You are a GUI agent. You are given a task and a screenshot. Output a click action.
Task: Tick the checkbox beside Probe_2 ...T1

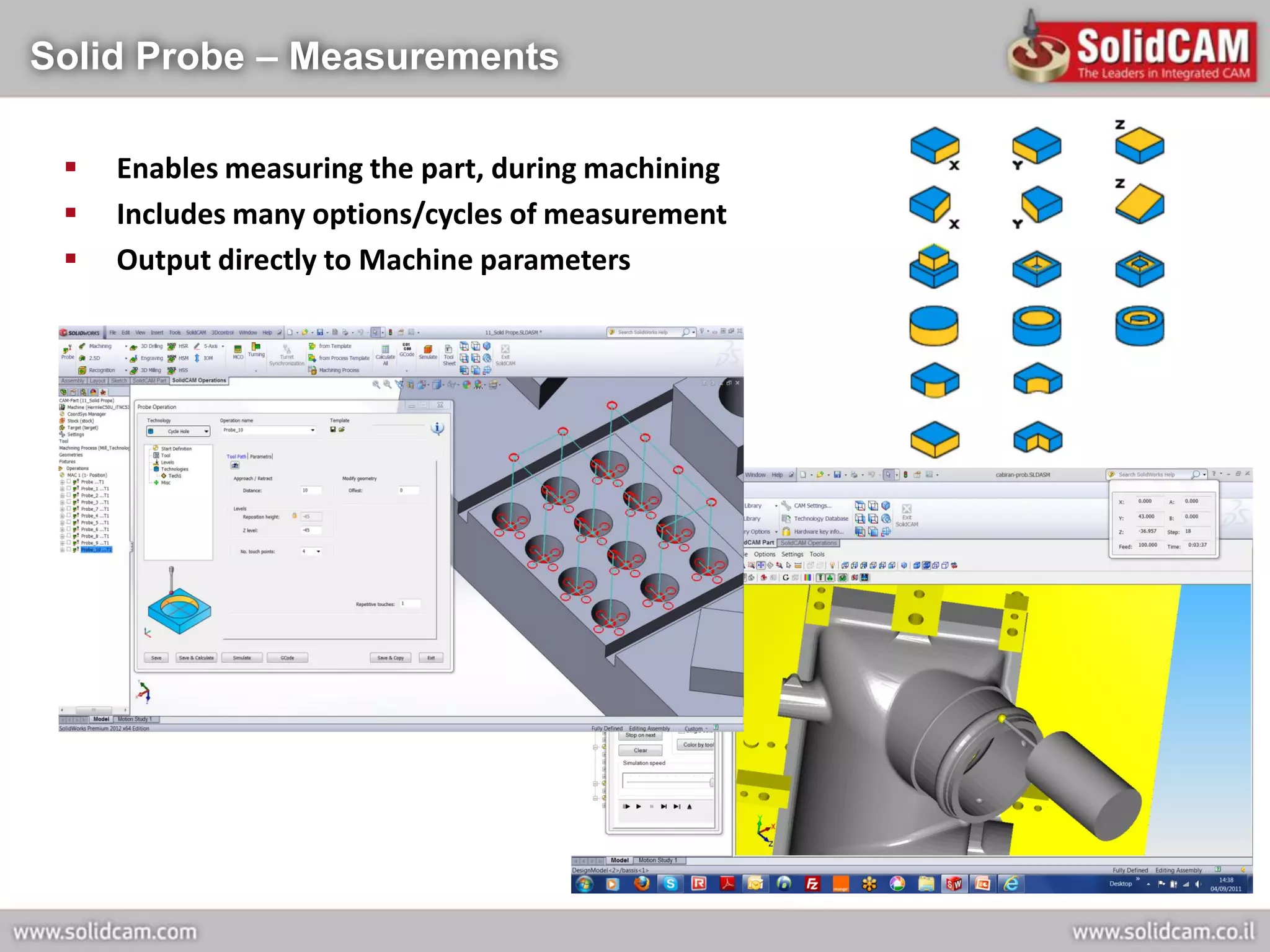pos(69,495)
